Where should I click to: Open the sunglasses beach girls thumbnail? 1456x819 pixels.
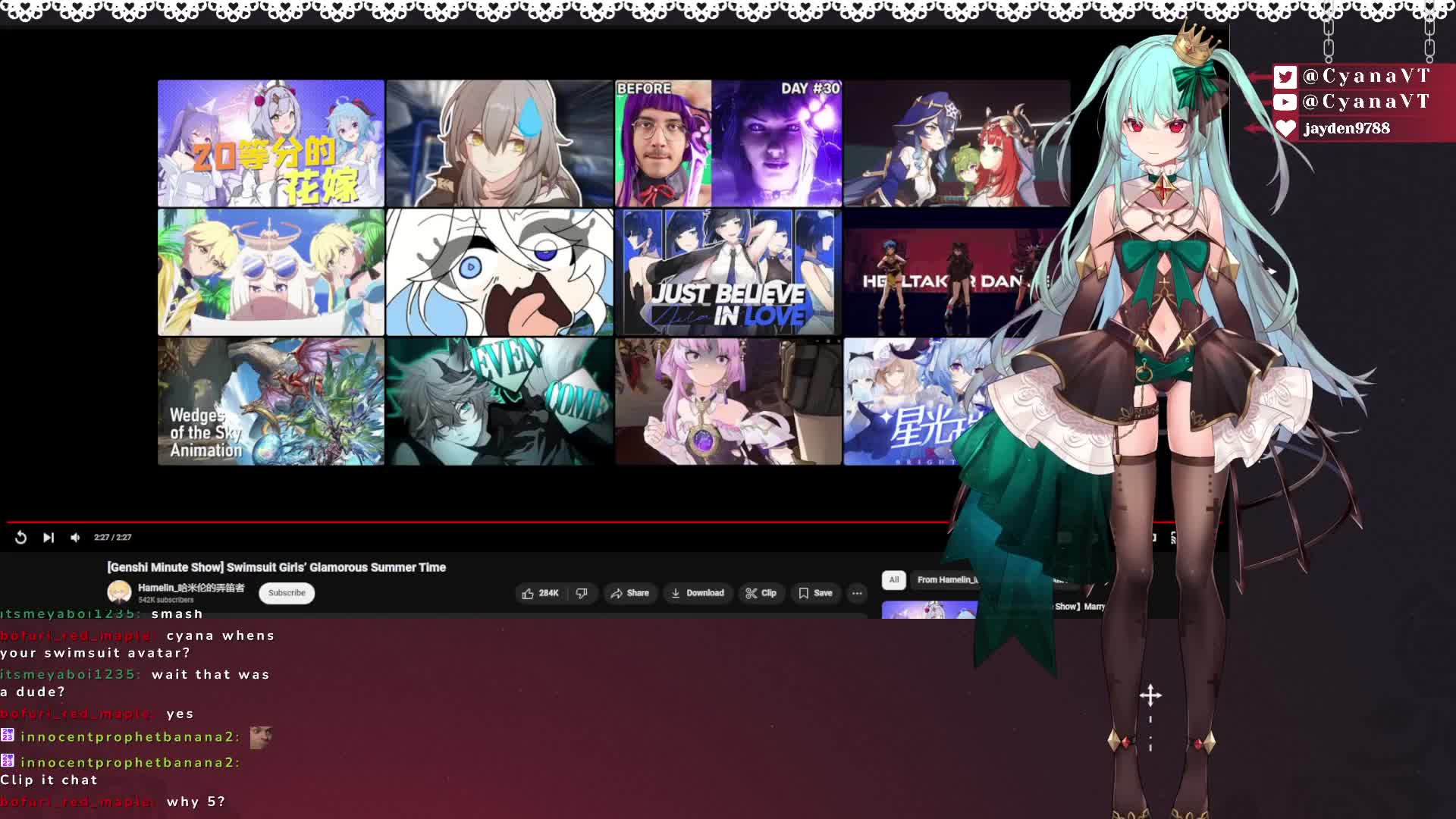(271, 272)
